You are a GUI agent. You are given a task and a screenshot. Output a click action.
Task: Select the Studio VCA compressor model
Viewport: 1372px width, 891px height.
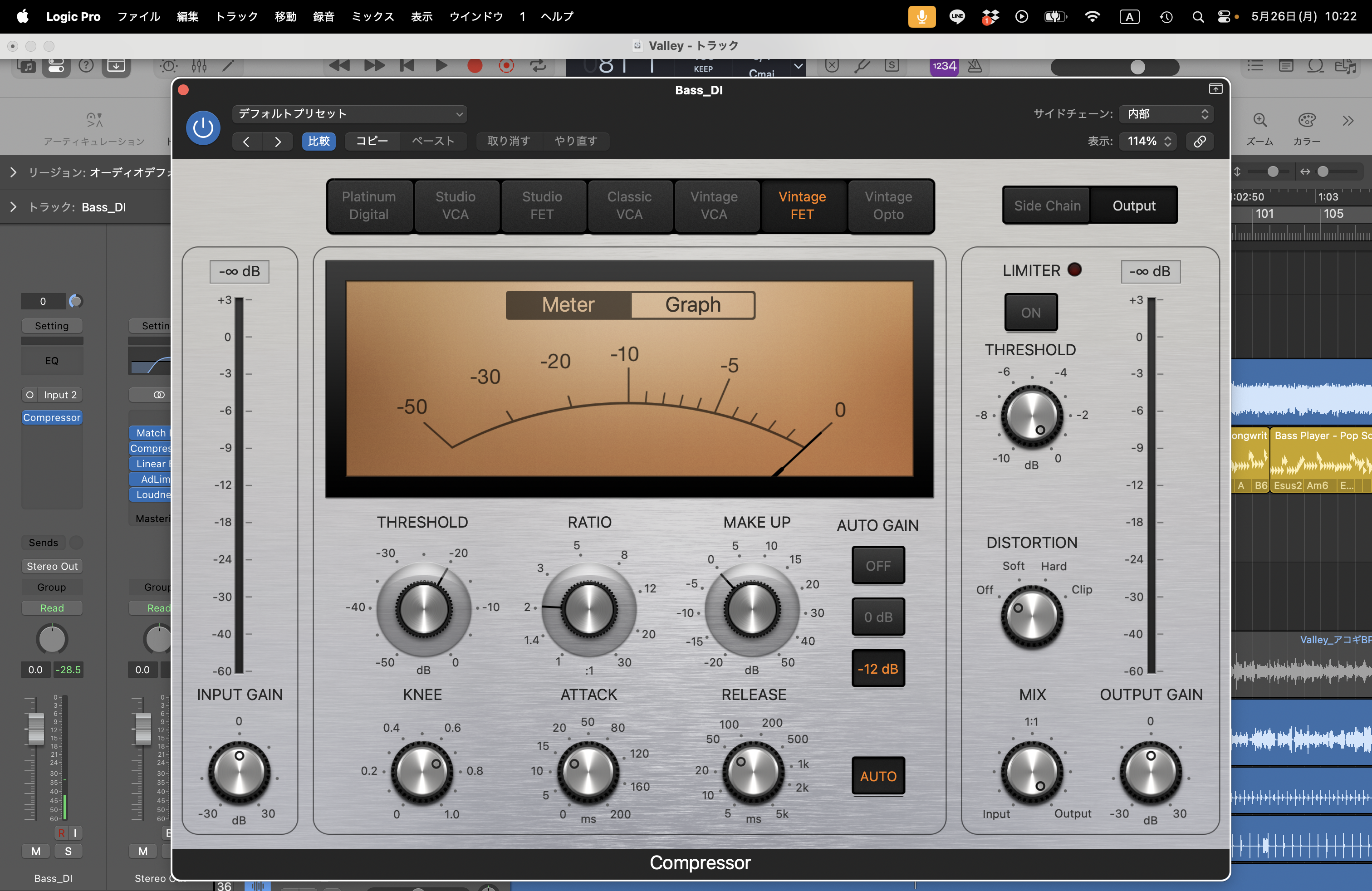pos(456,206)
